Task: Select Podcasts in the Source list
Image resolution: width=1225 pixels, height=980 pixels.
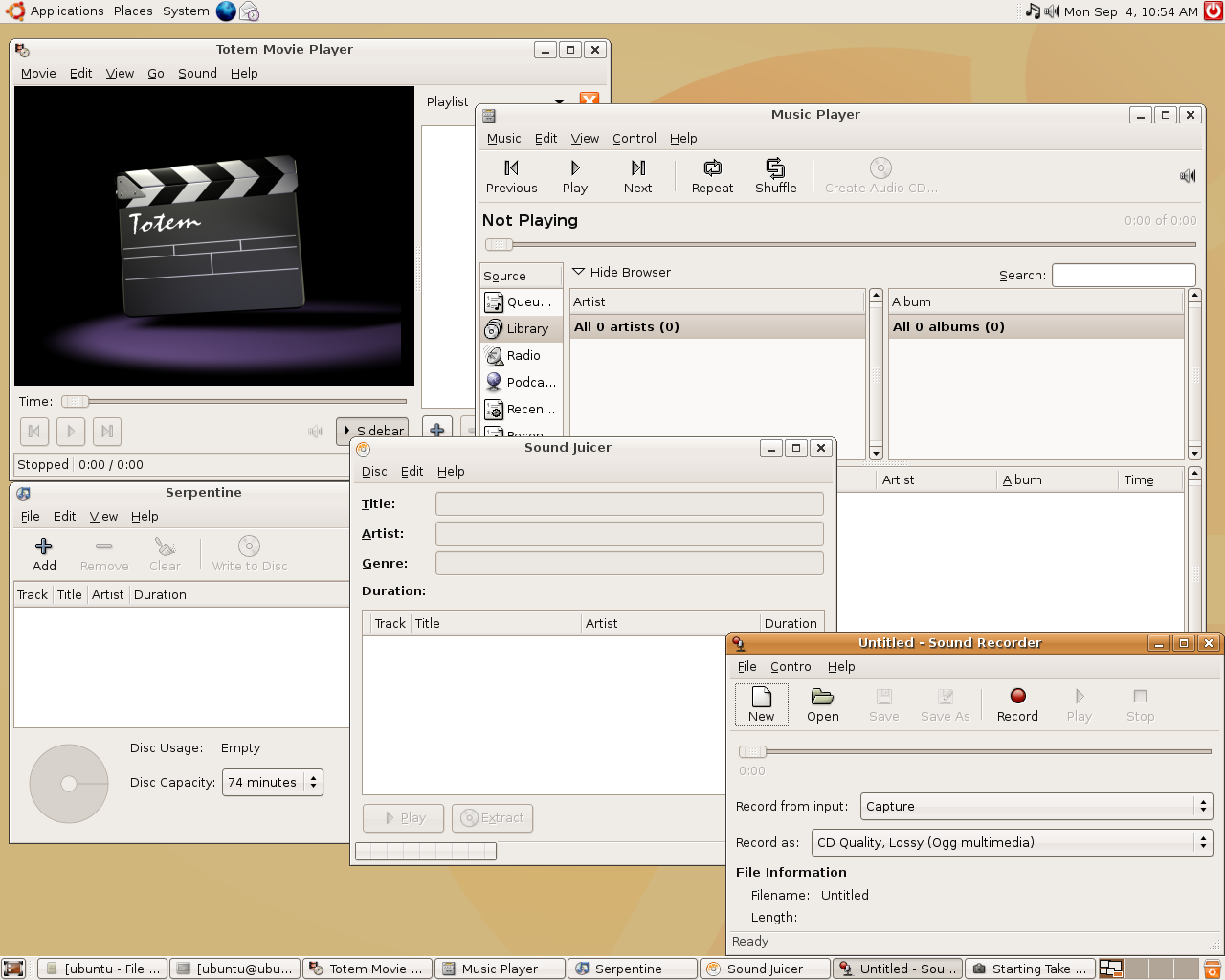Action: pyautogui.click(x=521, y=382)
